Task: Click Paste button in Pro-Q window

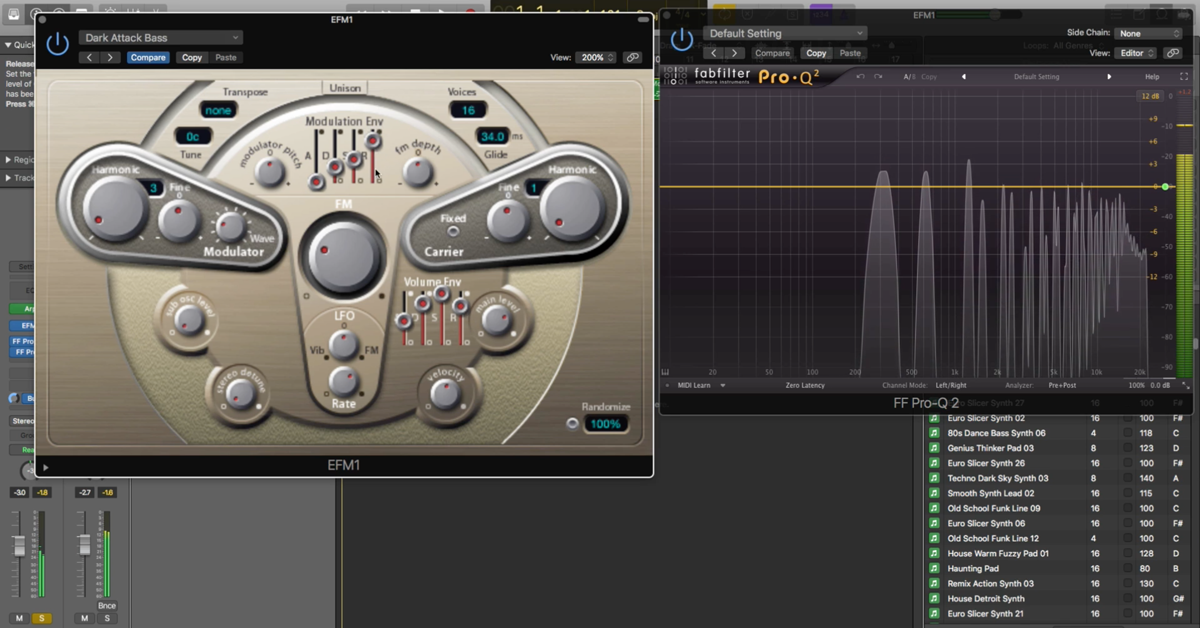Action: pyautogui.click(x=850, y=53)
